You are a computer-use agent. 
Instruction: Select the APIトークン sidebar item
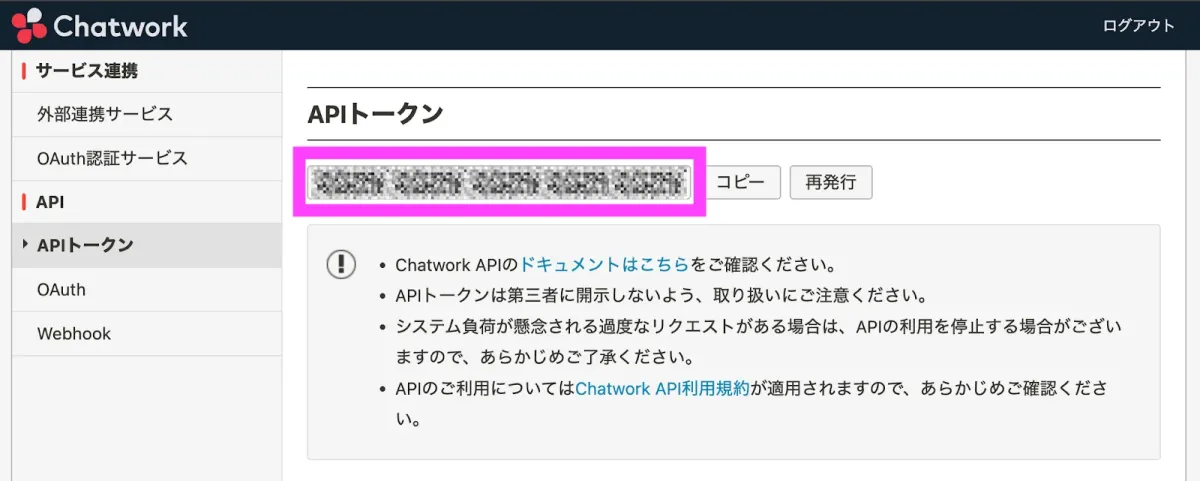tap(85, 245)
